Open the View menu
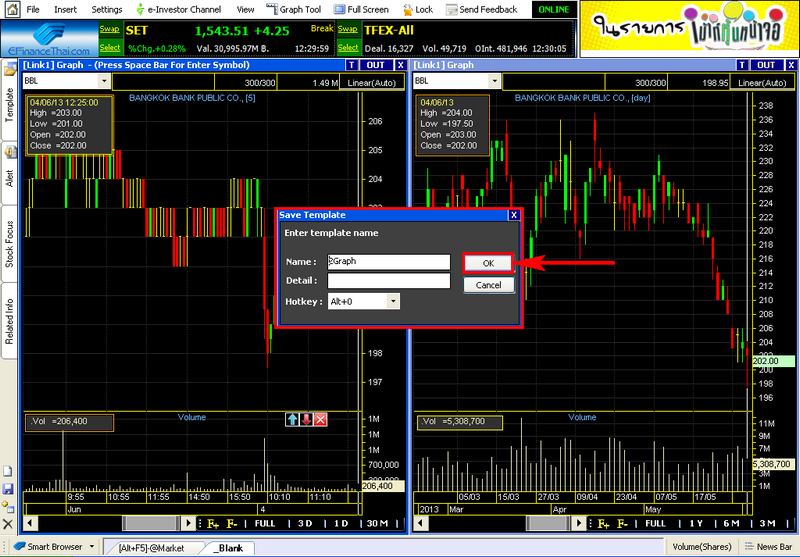 tap(245, 9)
